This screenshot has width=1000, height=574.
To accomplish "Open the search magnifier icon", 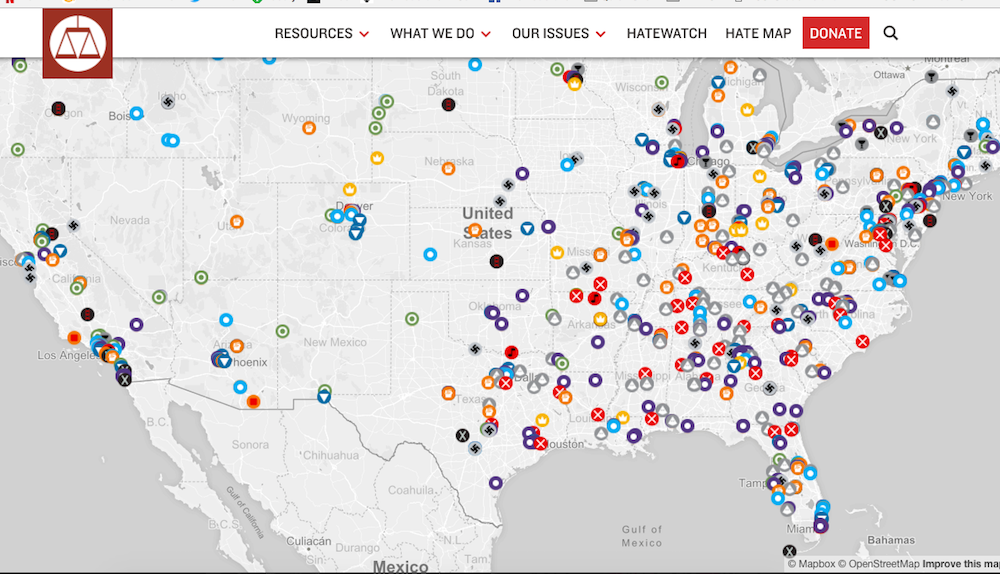I will pos(890,33).
